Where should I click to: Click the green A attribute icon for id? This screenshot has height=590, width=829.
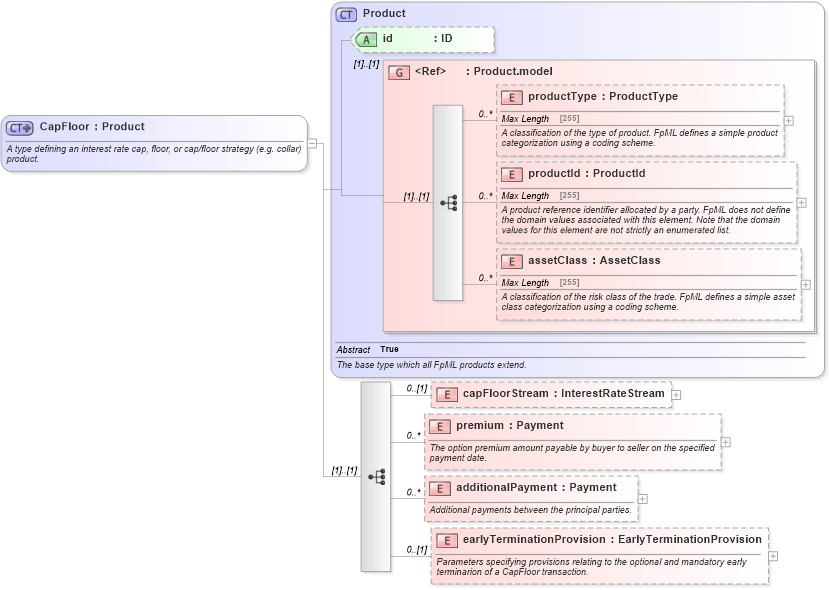click(x=365, y=40)
